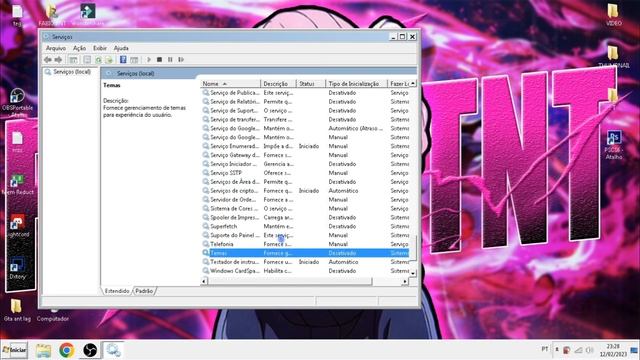This screenshot has width=640, height=360.
Task: Start the service with the play icon
Action: click(x=149, y=60)
